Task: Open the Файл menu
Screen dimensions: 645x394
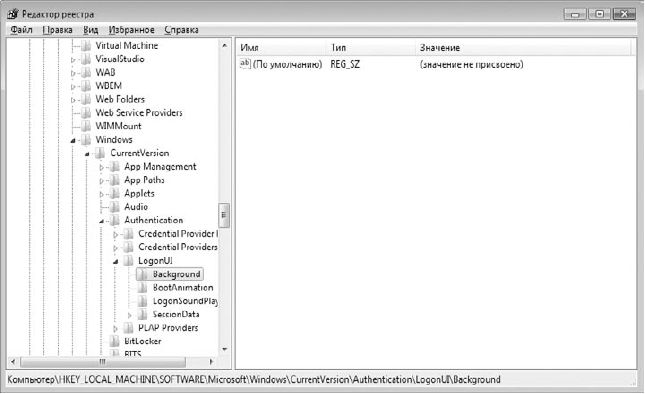Action: click(21, 30)
